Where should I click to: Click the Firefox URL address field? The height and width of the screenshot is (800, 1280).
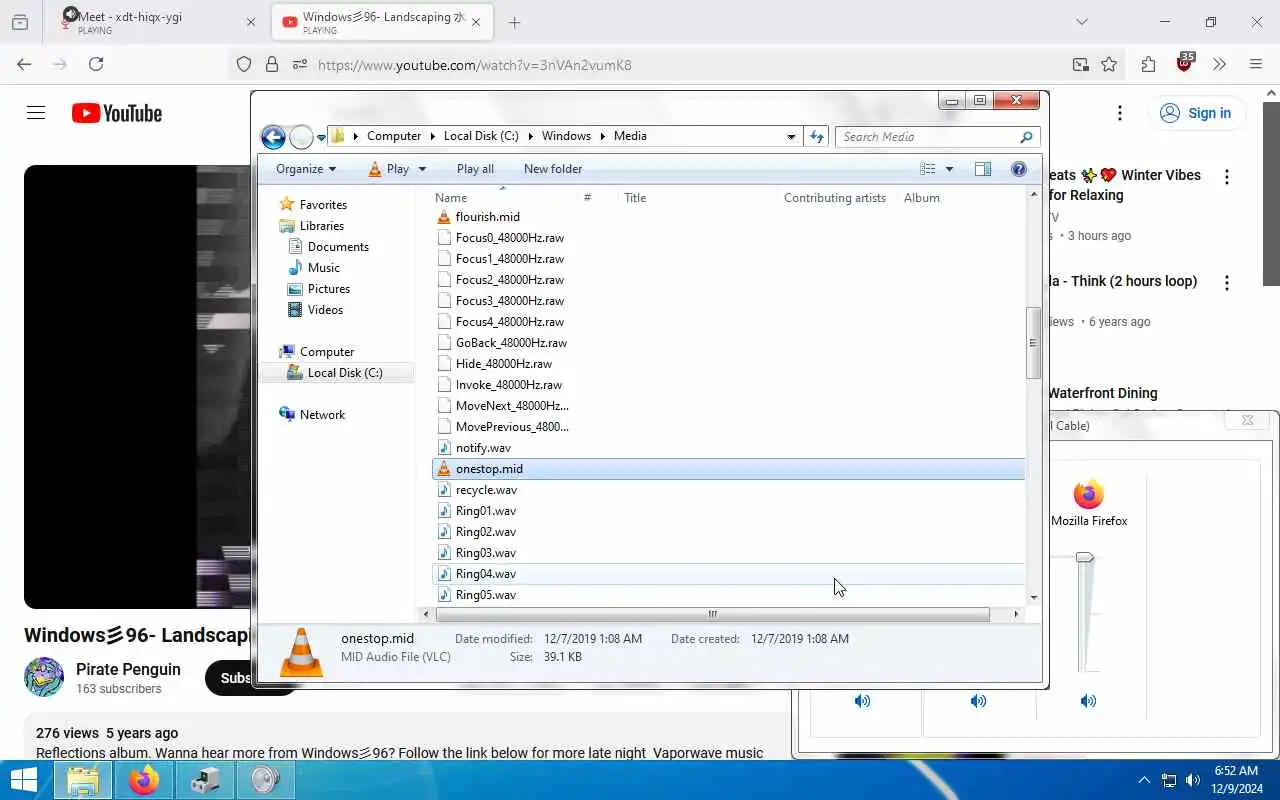tap(690, 65)
